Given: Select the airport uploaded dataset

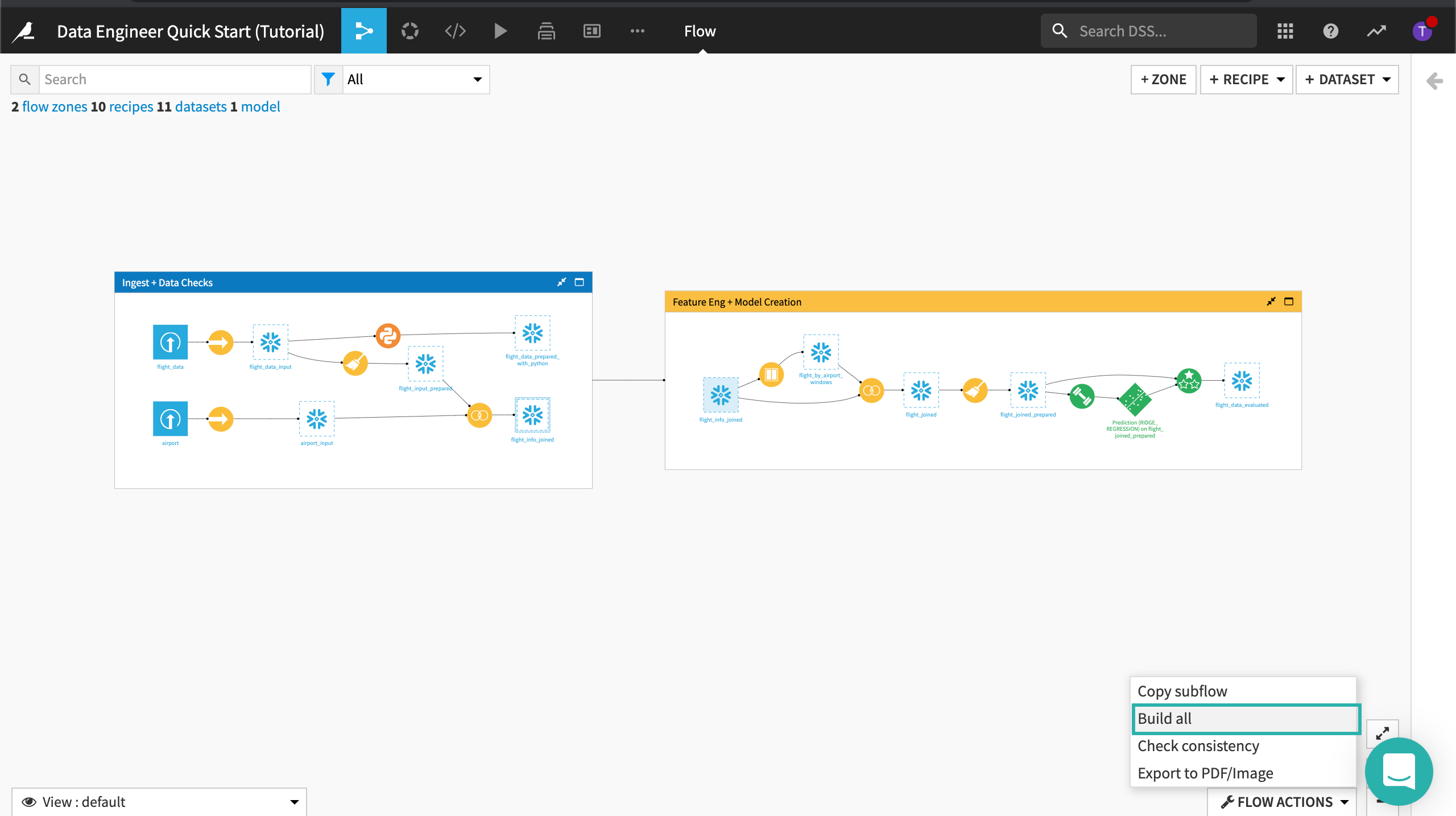Looking at the screenshot, I should click(x=170, y=419).
